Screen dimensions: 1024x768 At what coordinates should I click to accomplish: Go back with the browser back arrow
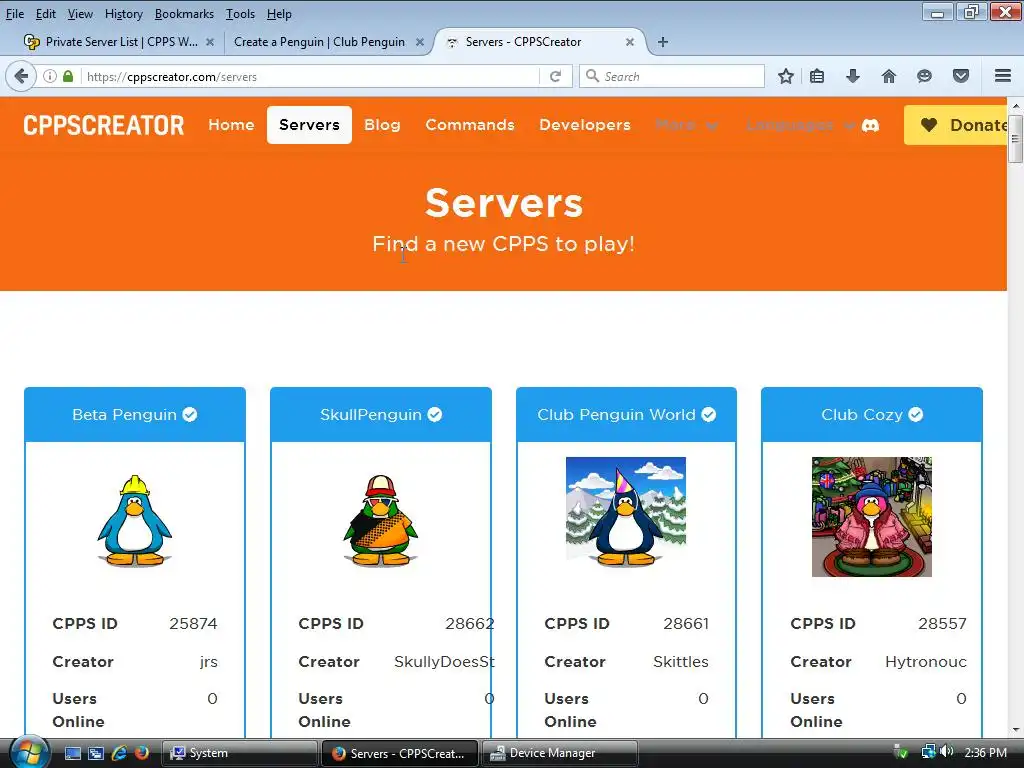tap(21, 76)
